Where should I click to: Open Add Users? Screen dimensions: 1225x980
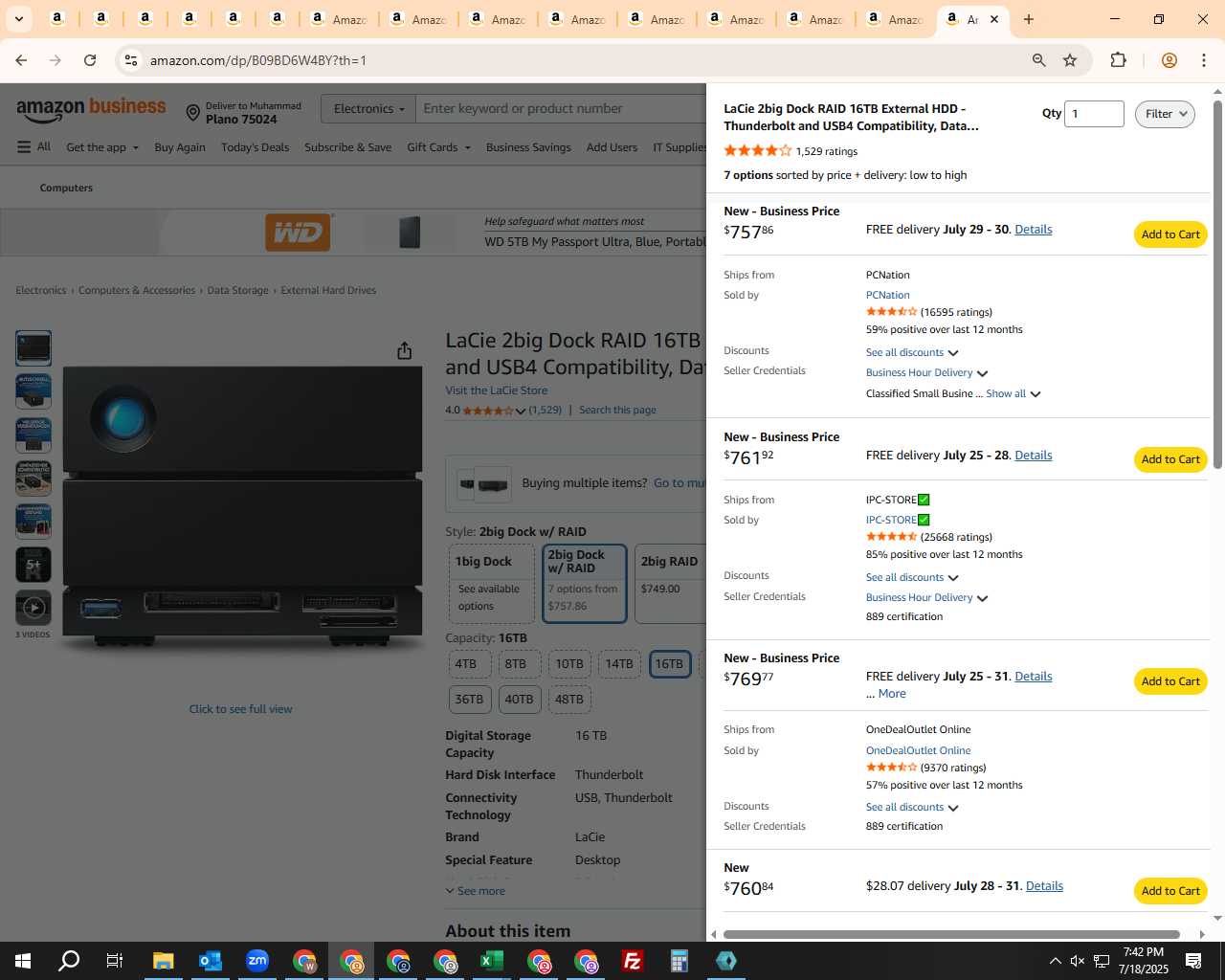(612, 147)
